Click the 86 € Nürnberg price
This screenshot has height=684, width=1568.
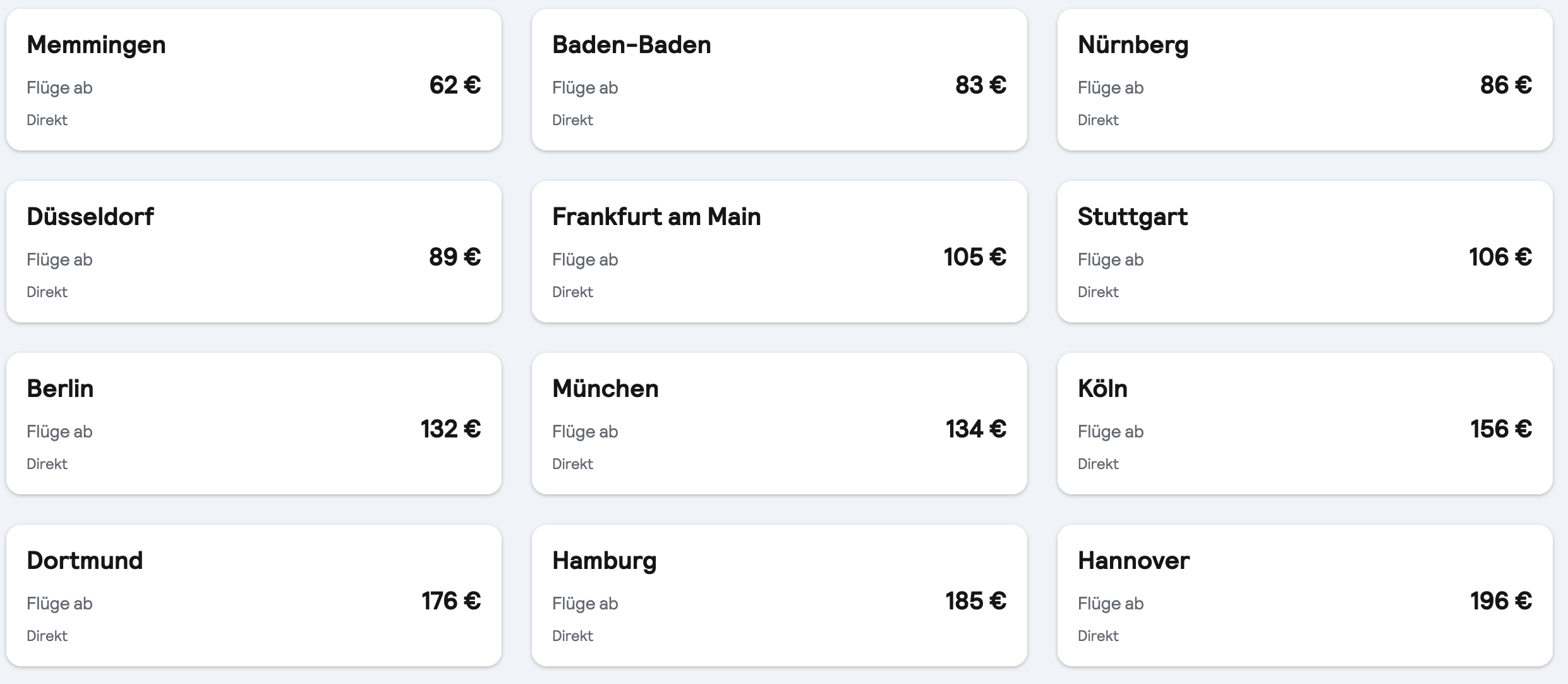coord(1505,85)
